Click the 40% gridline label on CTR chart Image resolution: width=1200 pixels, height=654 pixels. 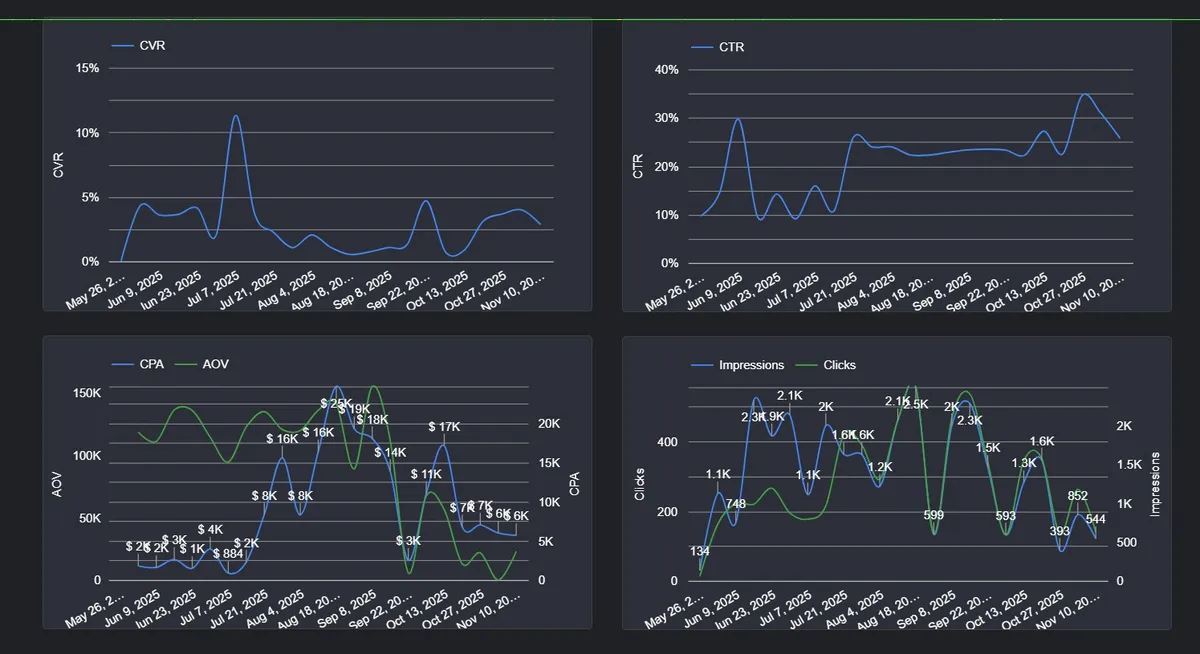click(666, 70)
